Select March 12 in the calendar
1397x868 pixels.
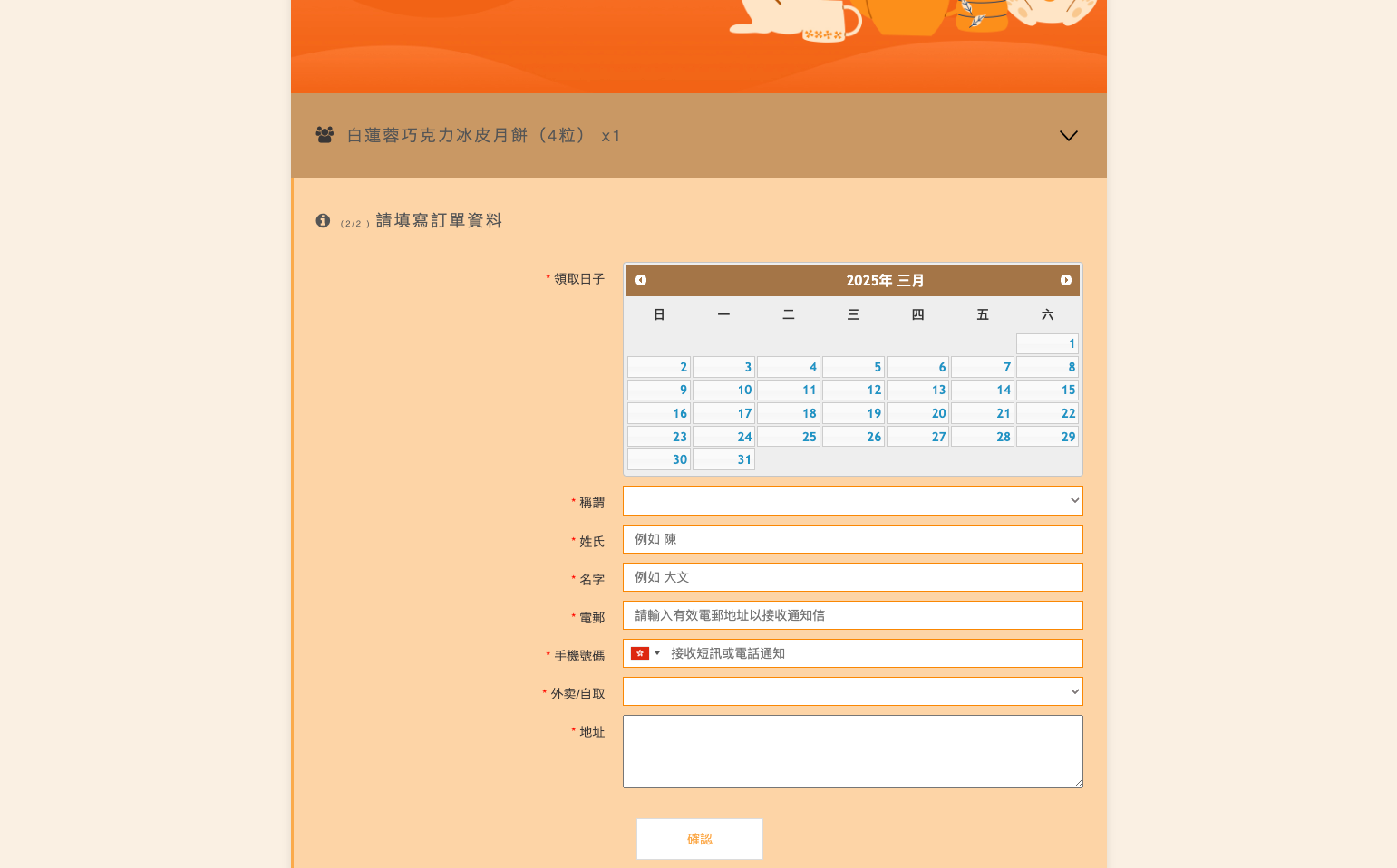tap(853, 390)
